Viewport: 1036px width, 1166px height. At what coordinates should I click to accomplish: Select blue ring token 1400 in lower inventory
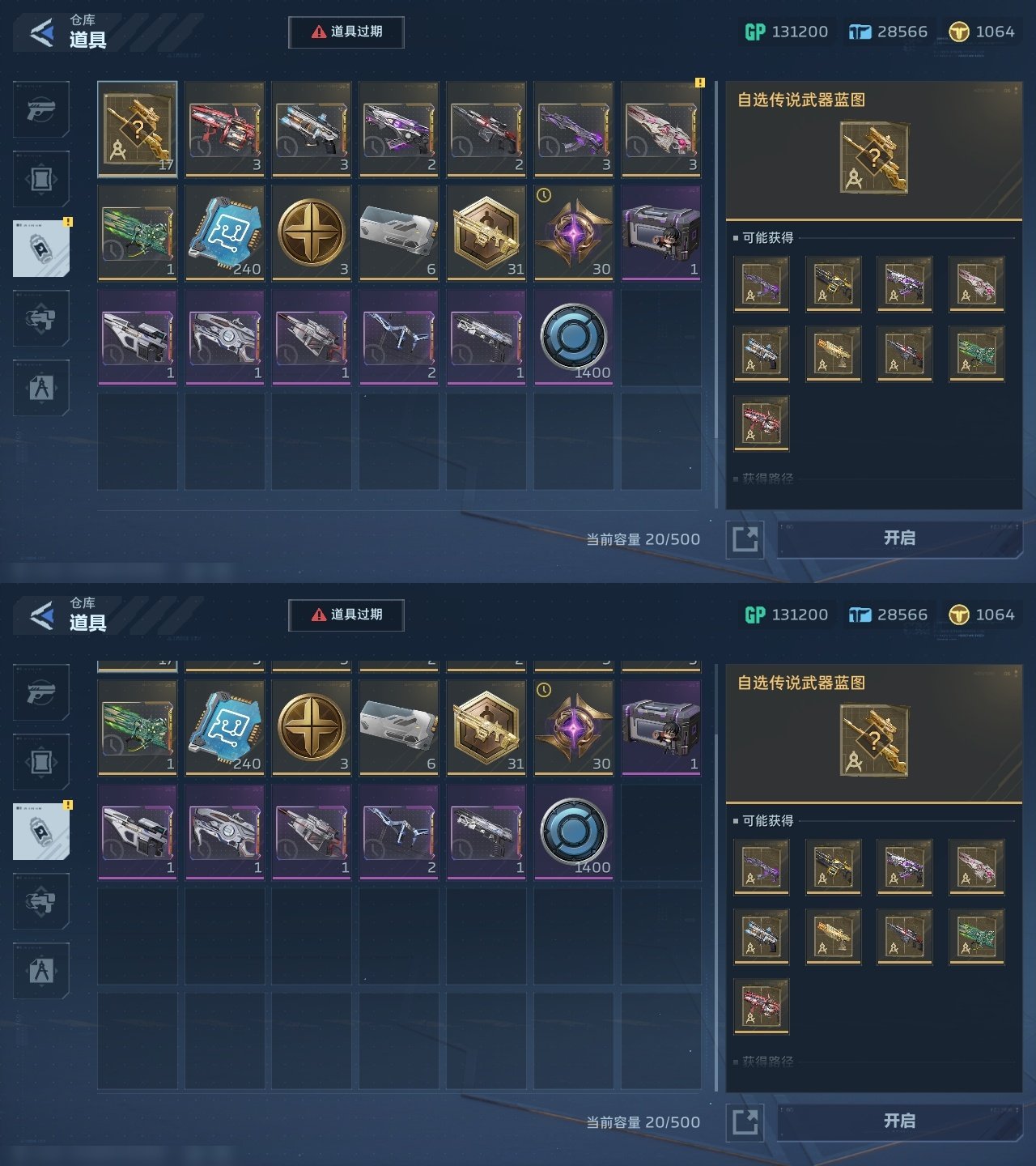click(x=574, y=832)
